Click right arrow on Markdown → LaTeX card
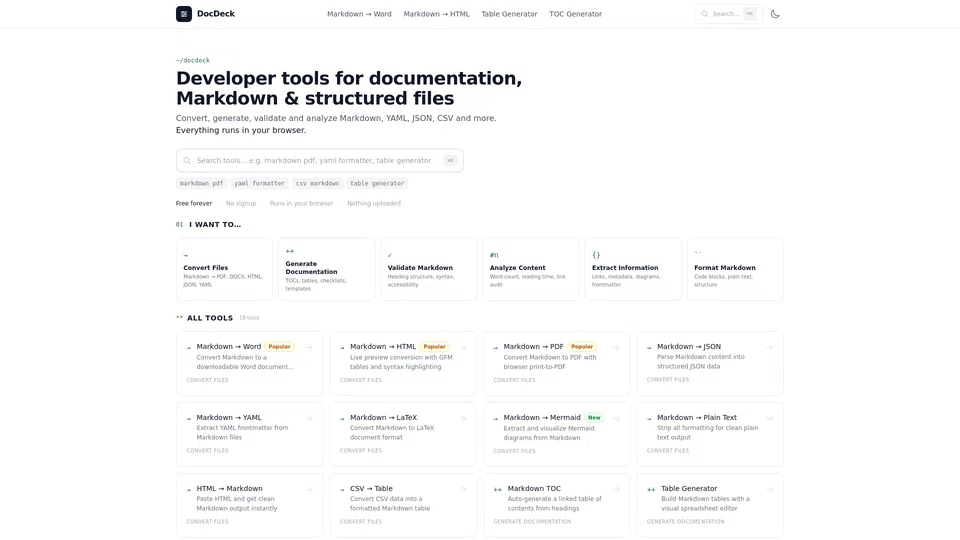The height and width of the screenshot is (540, 960). click(463, 418)
